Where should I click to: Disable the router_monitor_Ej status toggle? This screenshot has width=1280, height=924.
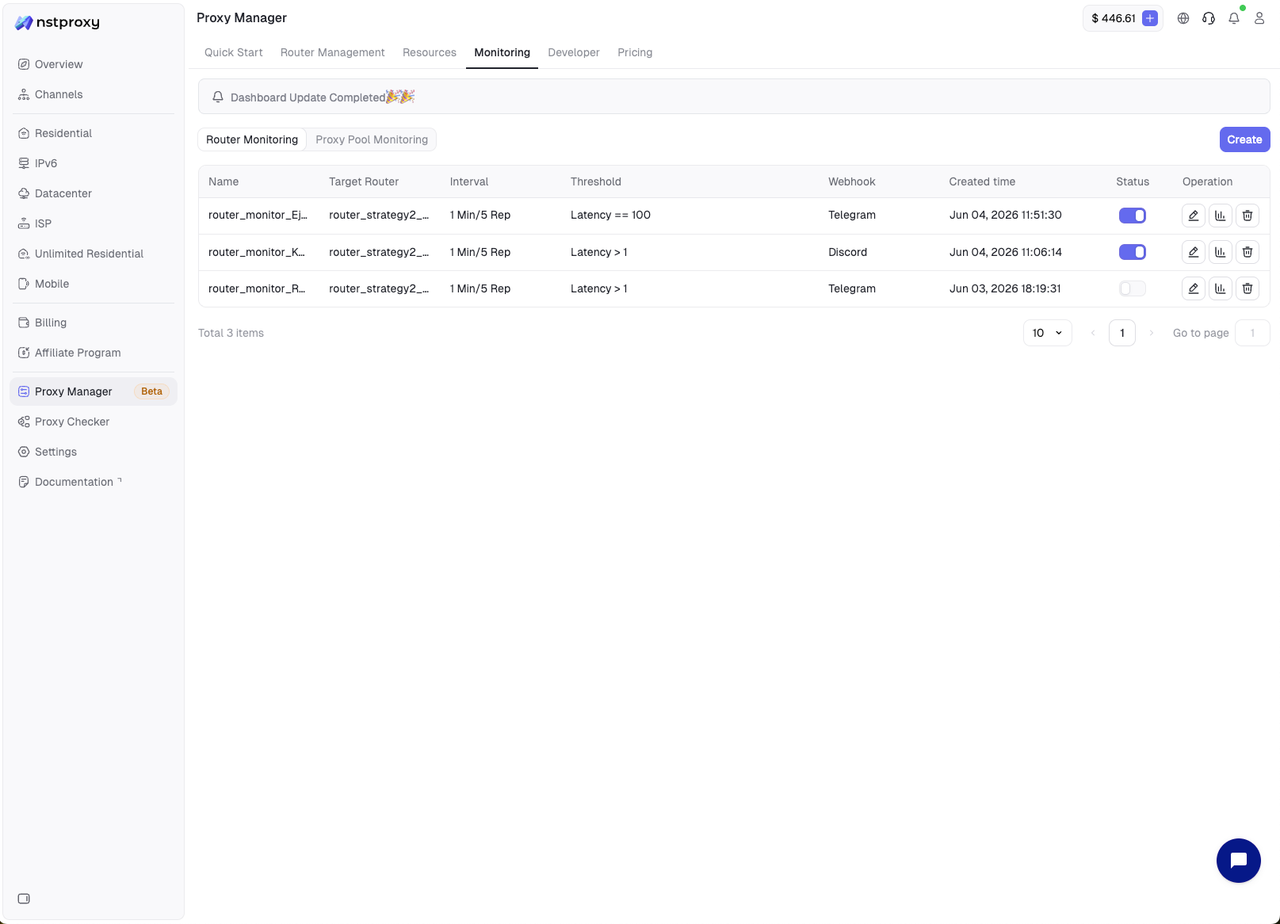[x=1132, y=215]
